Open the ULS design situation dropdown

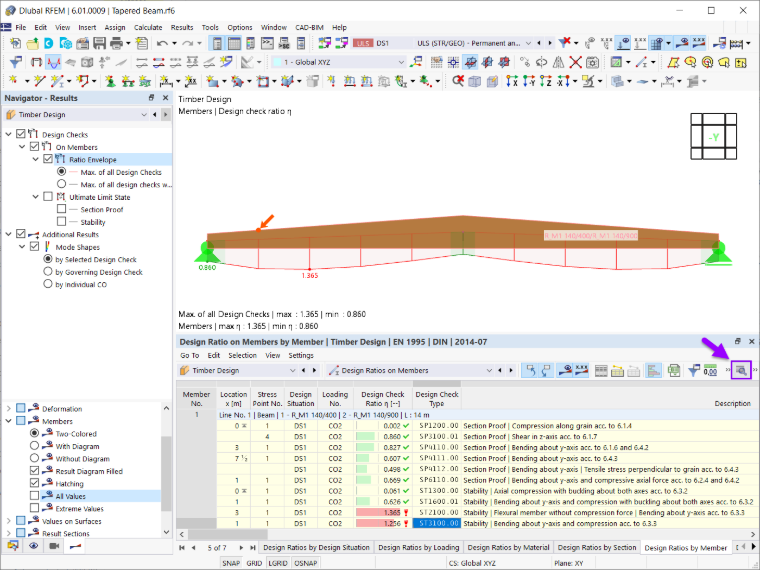pyautogui.click(x=528, y=43)
